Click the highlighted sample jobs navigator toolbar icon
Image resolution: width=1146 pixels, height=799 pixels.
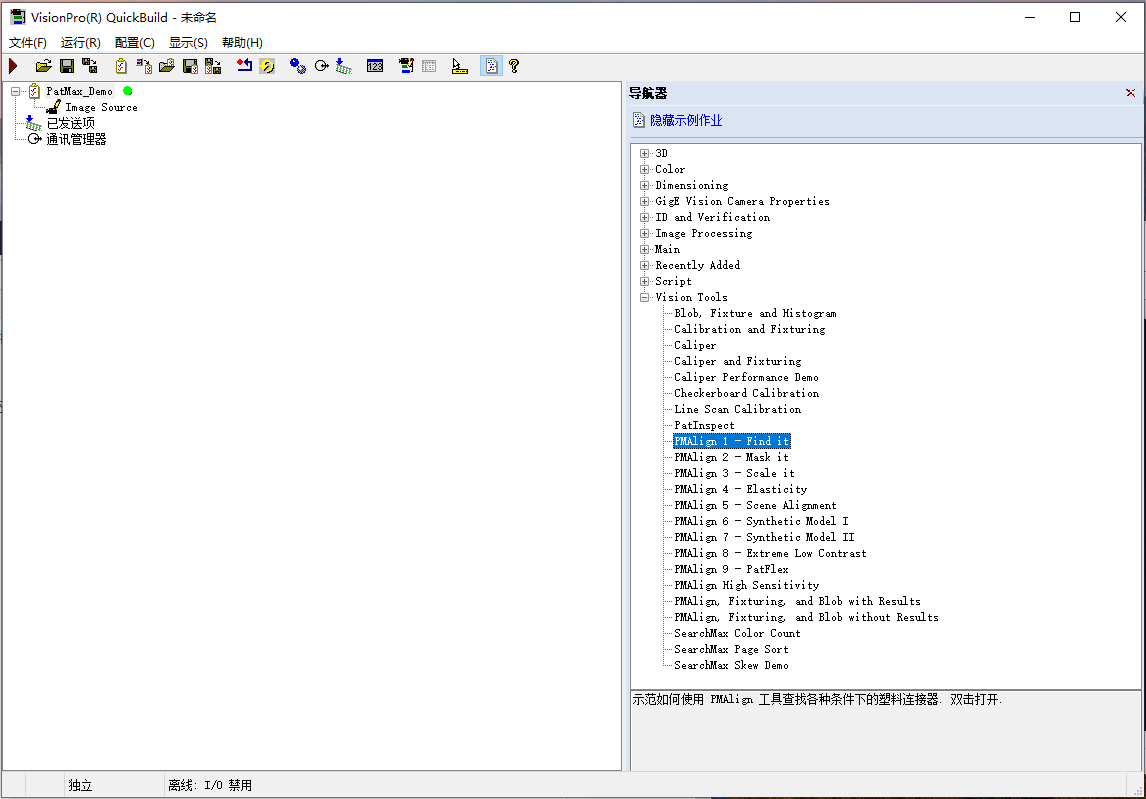(490, 65)
